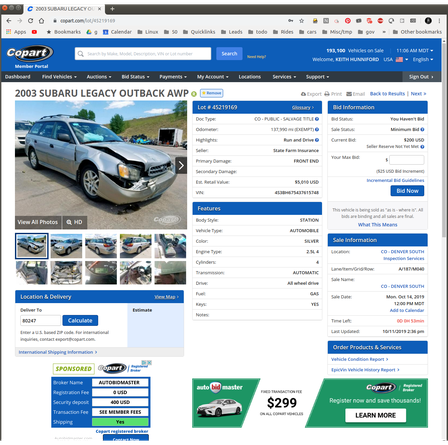Click Odometer help info icon
Screen dimensions: 448x445
pyautogui.click(x=317, y=129)
